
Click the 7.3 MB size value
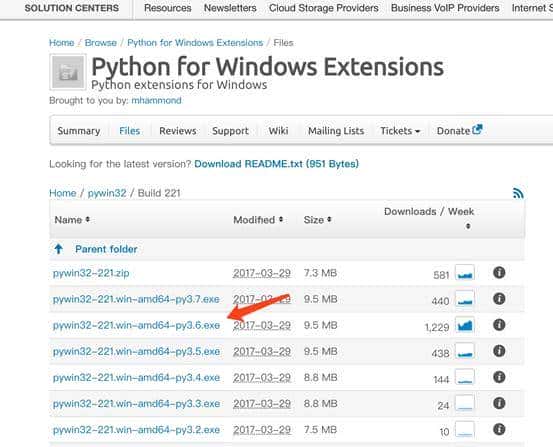coord(320,273)
